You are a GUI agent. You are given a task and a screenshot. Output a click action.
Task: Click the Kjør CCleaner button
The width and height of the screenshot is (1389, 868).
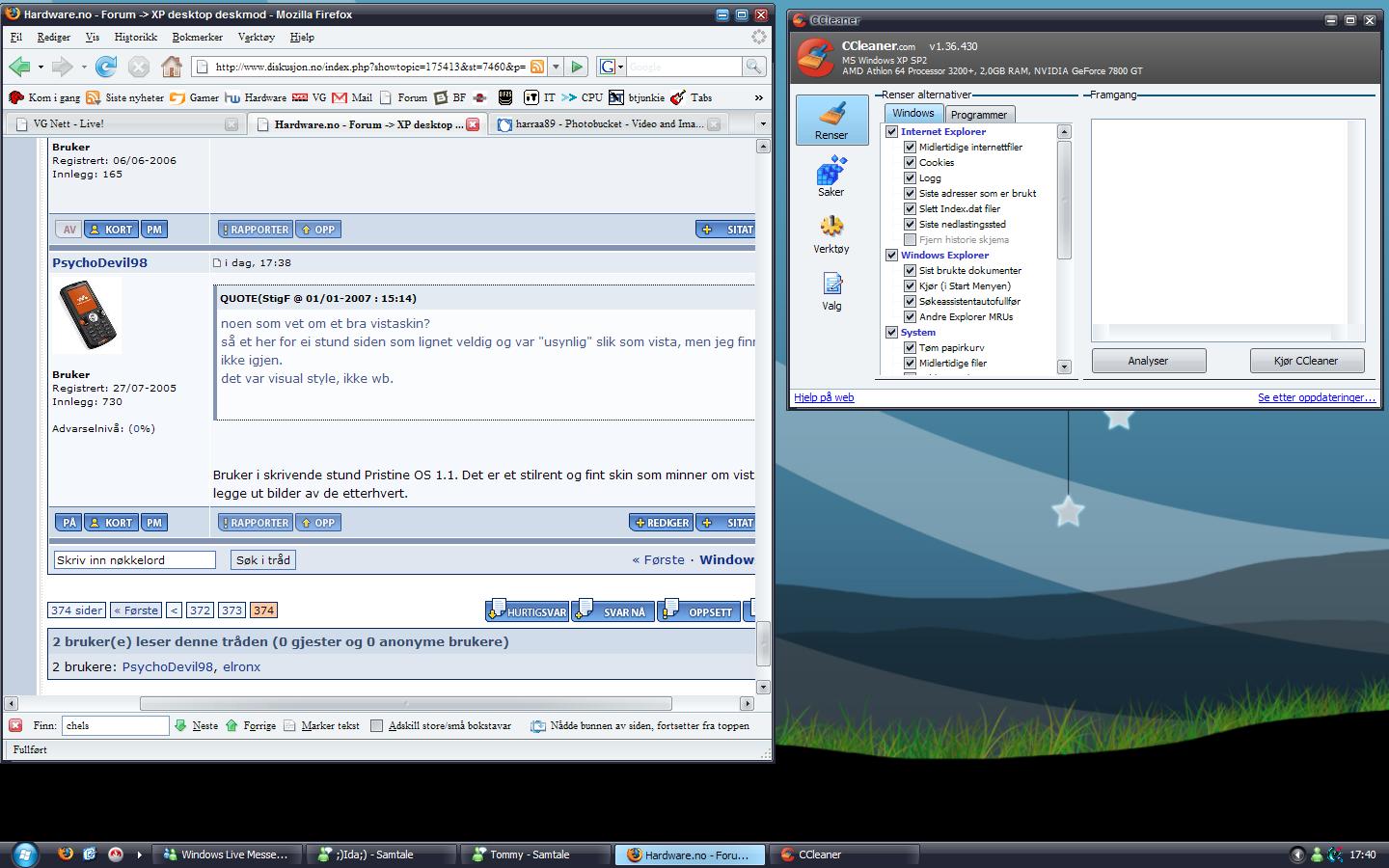1306,361
